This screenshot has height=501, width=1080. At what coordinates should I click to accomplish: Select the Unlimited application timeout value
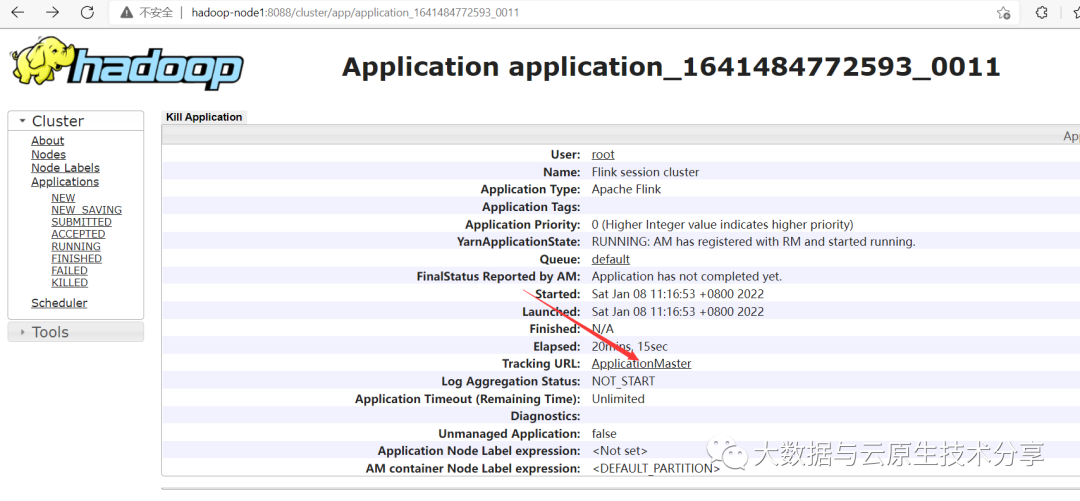click(618, 399)
